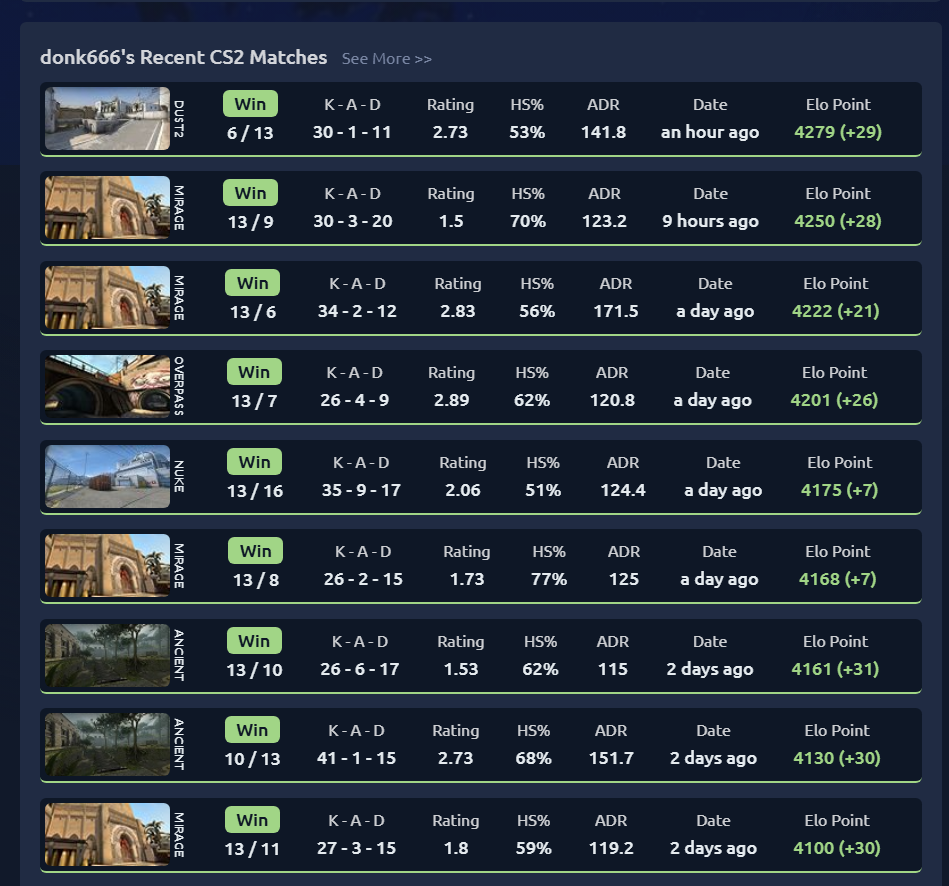Screen dimensions: 949x886
Task: Click the Win badge above the 13 / 9 score
Action: click(250, 193)
